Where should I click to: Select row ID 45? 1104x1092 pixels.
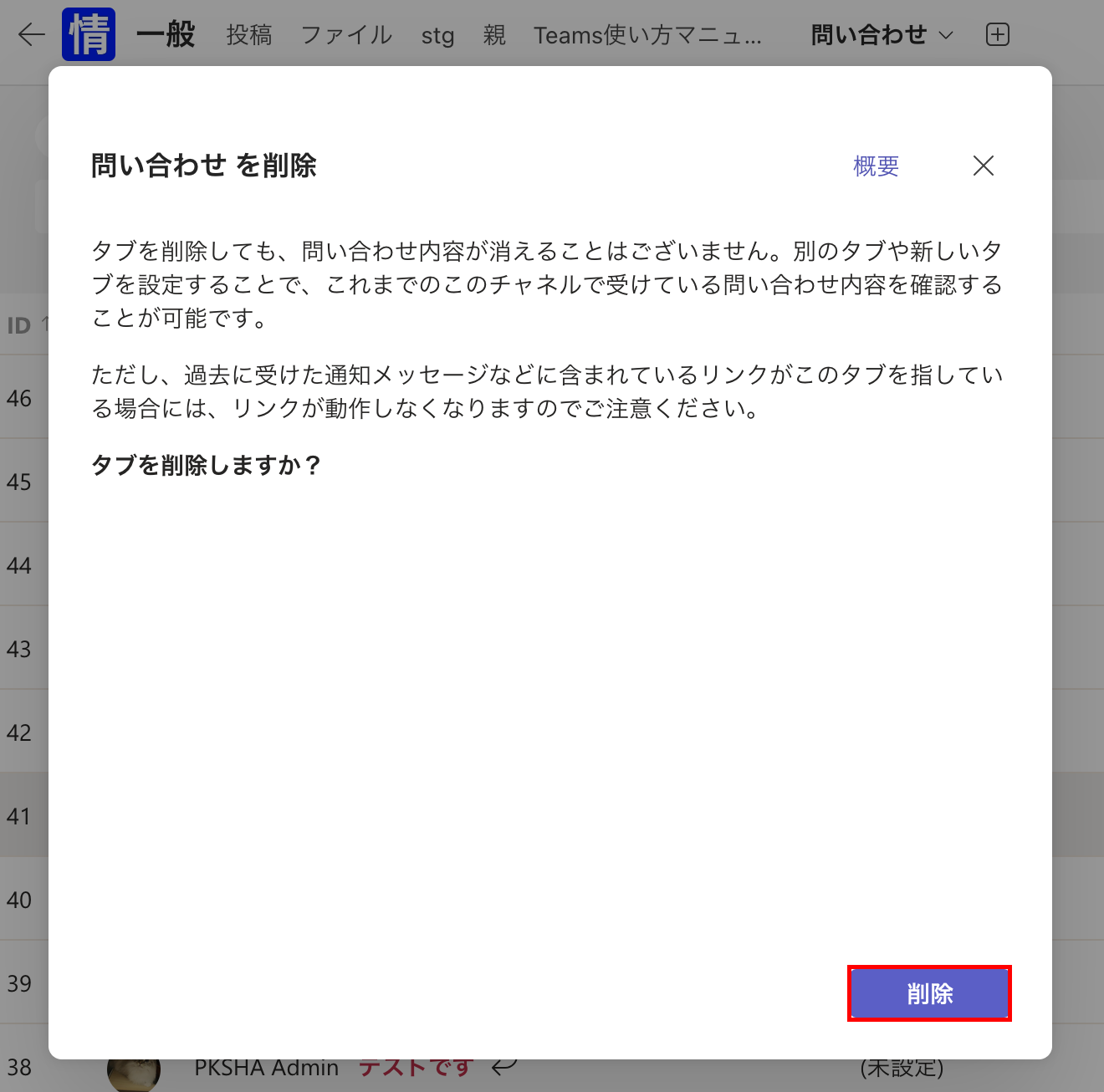click(19, 482)
